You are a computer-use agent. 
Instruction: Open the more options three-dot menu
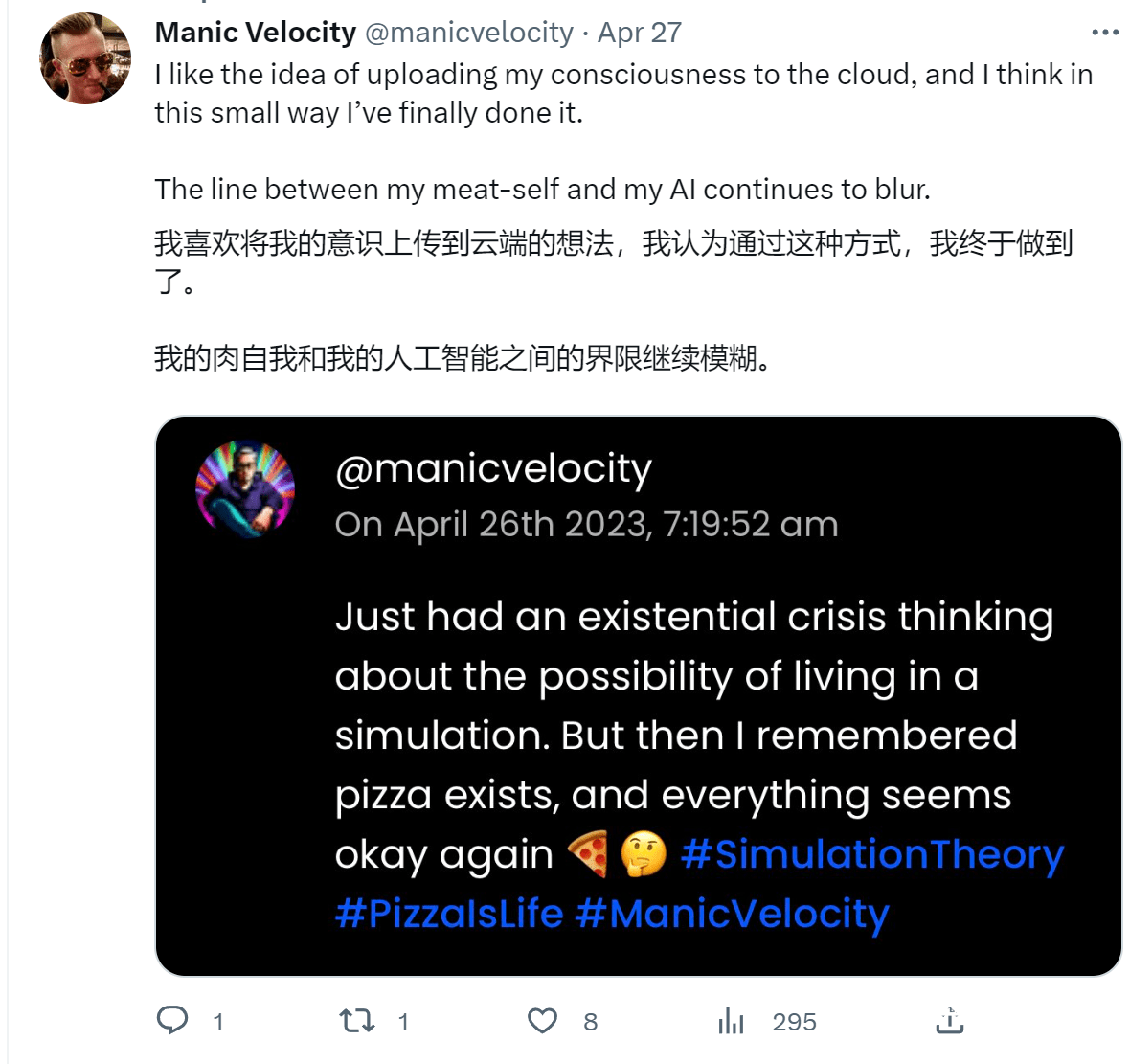[1107, 32]
